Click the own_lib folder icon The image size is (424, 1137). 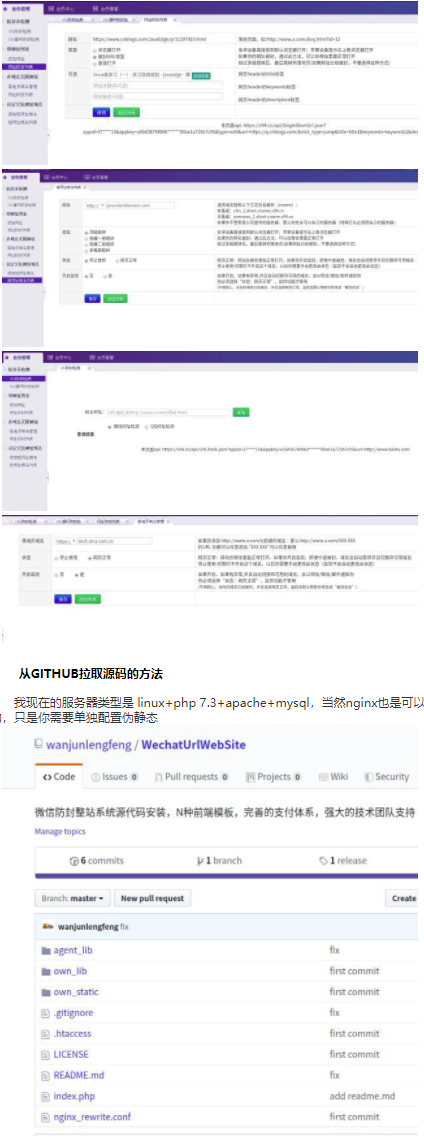tap(46, 971)
